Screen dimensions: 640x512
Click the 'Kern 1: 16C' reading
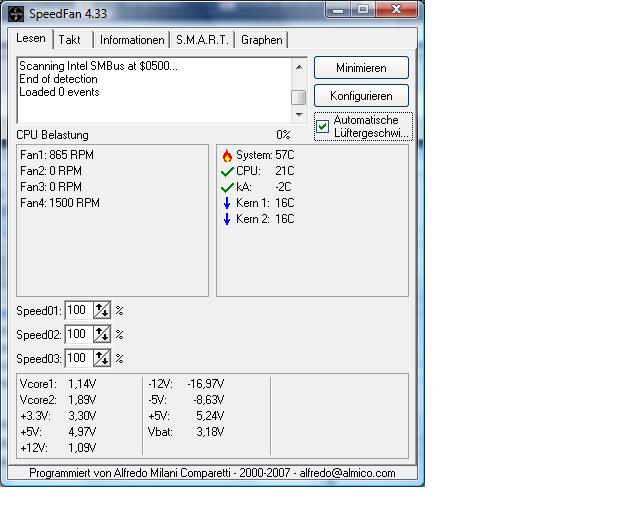tap(265, 203)
